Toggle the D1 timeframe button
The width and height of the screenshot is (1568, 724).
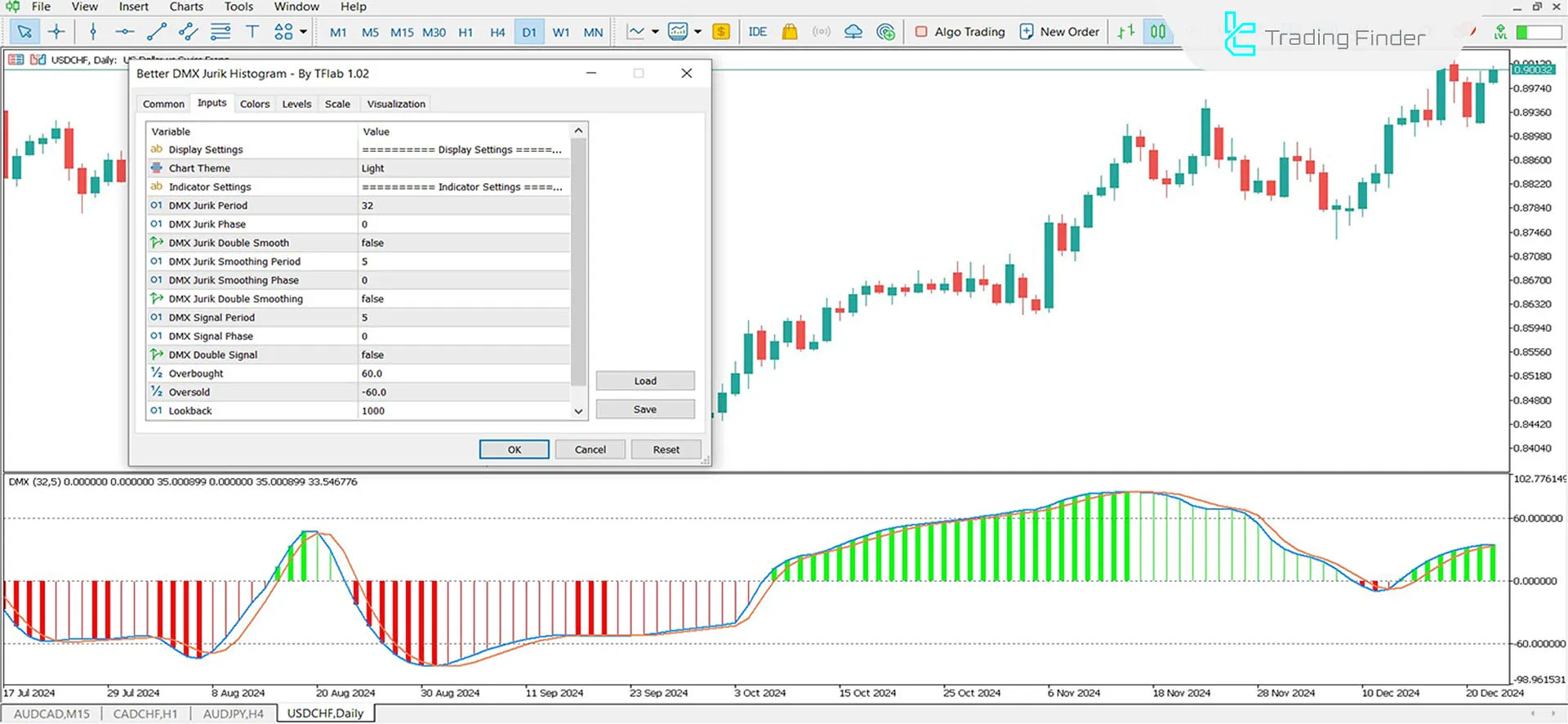click(x=529, y=33)
